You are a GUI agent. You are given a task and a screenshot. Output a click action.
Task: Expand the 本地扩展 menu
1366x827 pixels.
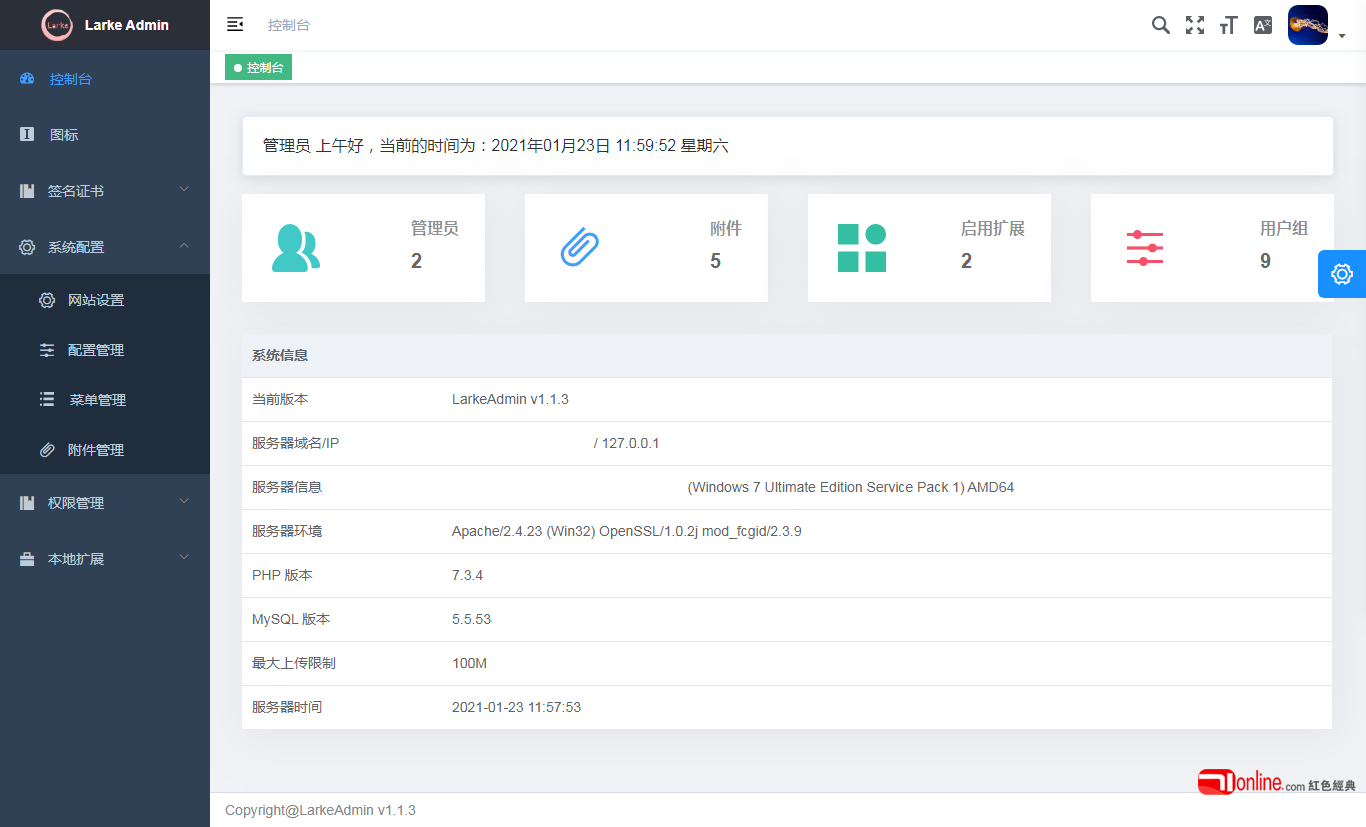tap(105, 558)
